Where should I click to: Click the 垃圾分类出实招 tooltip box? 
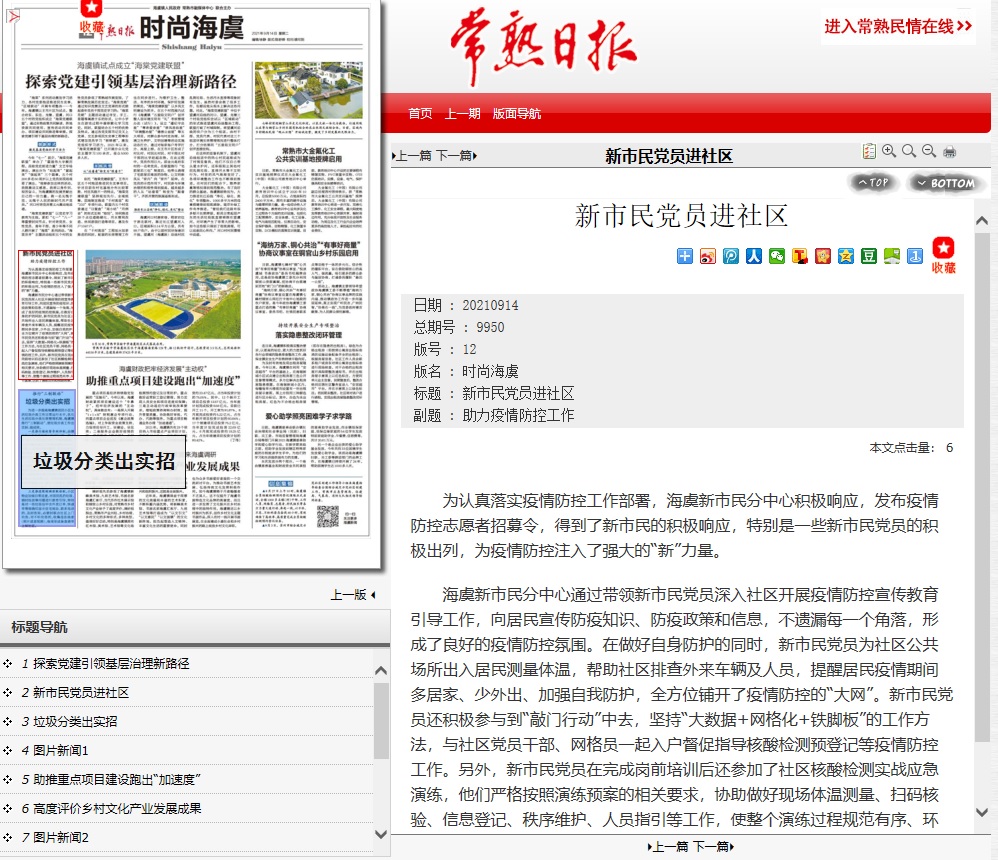coord(104,462)
